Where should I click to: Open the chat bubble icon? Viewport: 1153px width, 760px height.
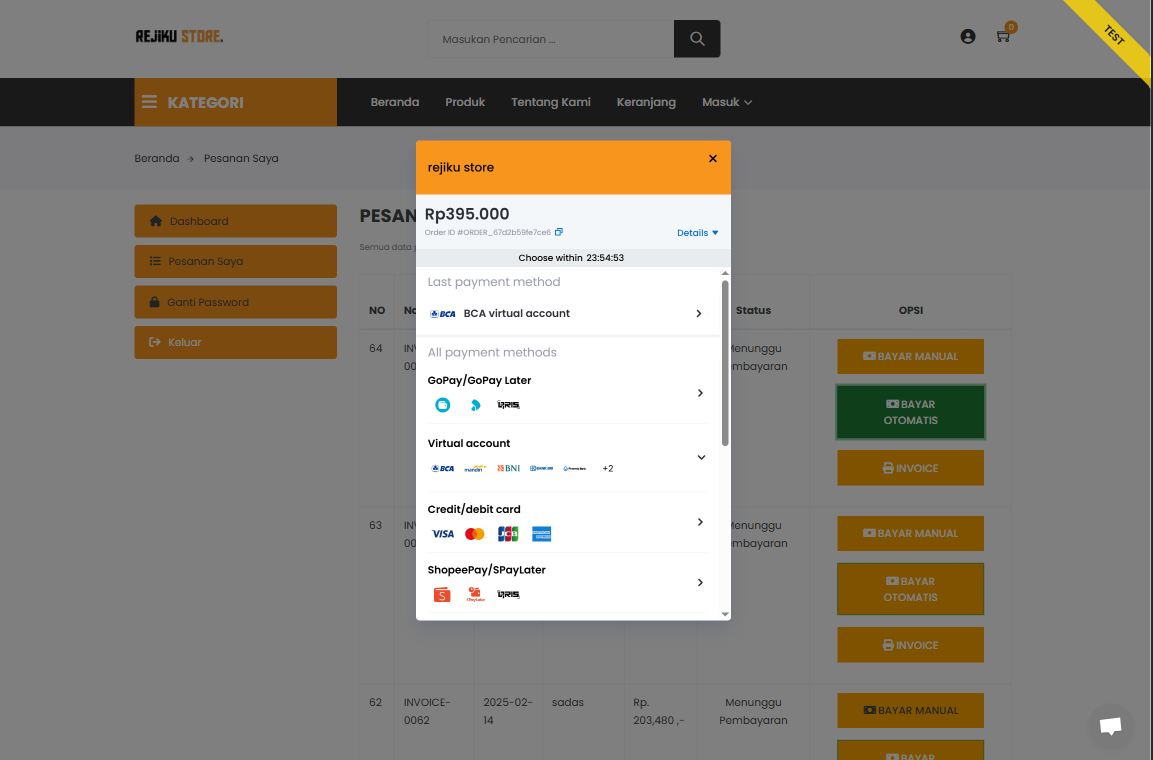pyautogui.click(x=1110, y=727)
